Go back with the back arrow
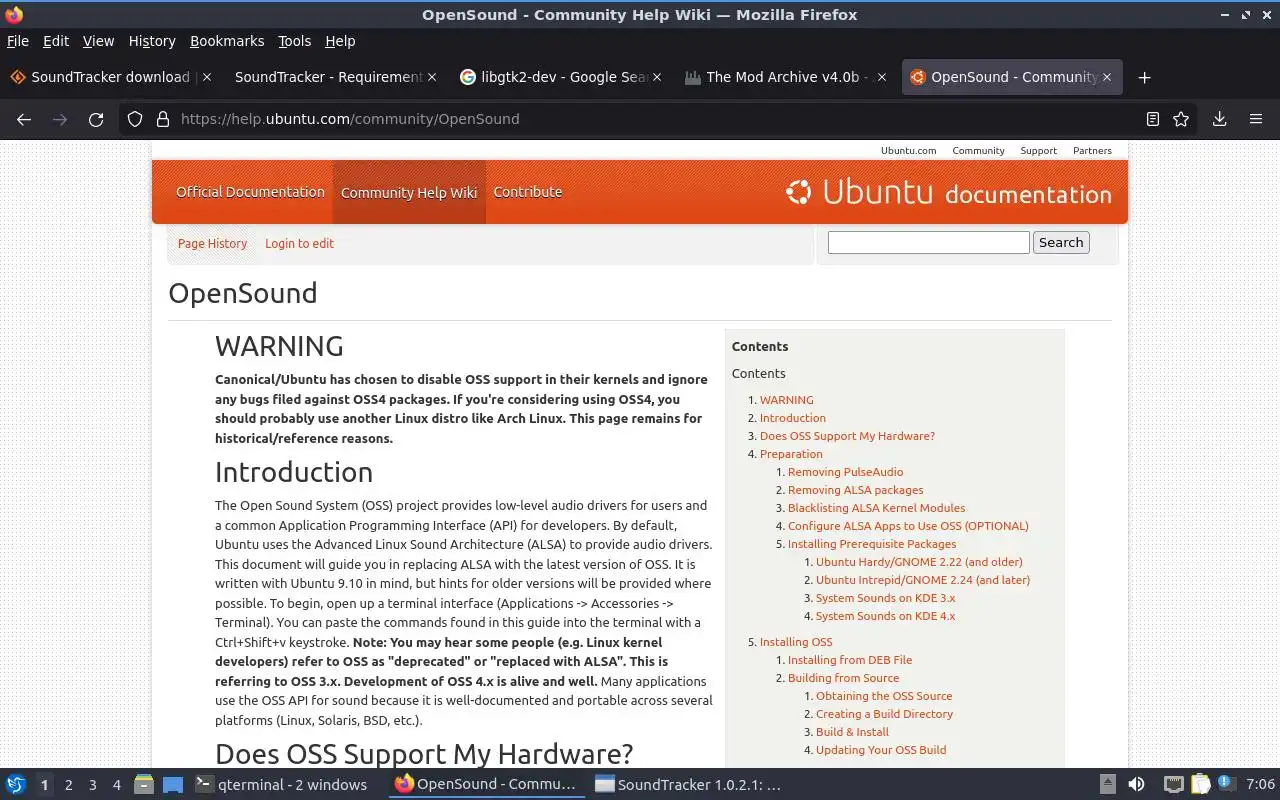The height and width of the screenshot is (800, 1280). 24,119
